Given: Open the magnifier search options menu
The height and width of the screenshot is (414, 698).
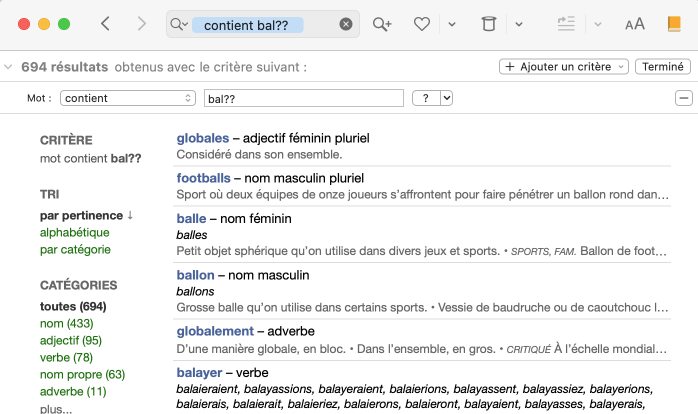Looking at the screenshot, I should click(179, 25).
